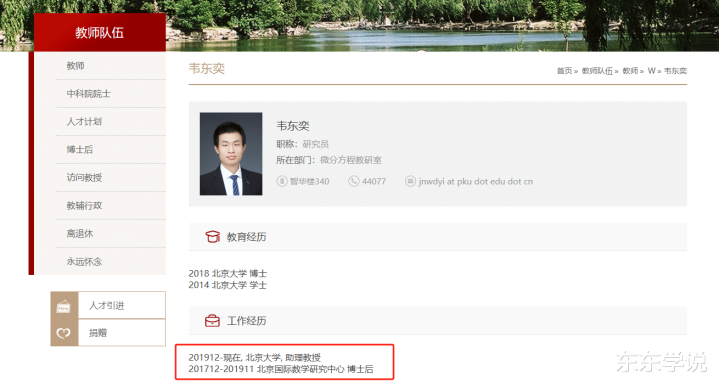The image size is (719, 388).
Task: Select 人才计划 in the sidebar
Action: pyautogui.click(x=84, y=122)
